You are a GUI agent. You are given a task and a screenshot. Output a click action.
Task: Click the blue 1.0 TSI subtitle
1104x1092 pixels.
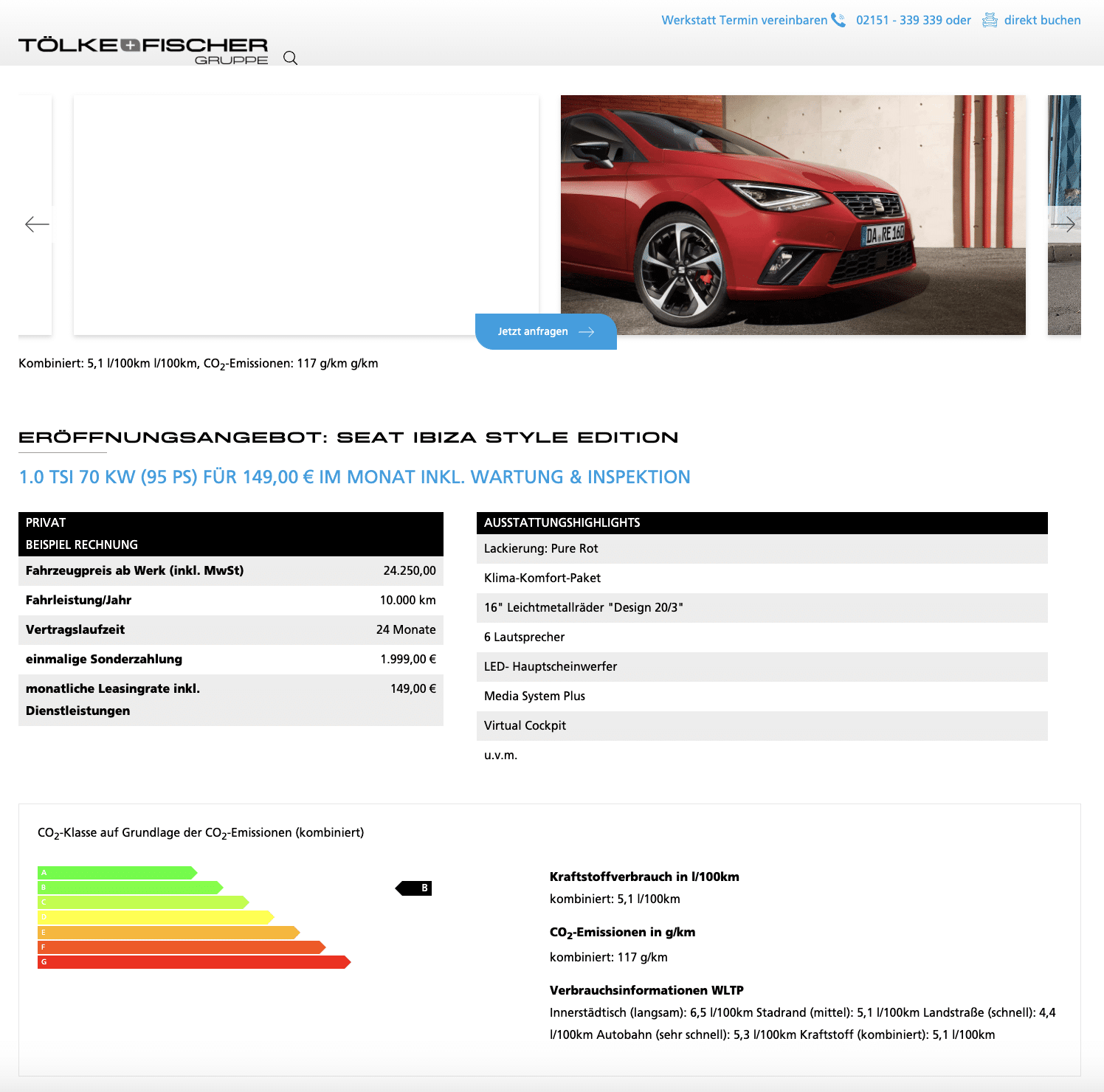click(x=354, y=477)
